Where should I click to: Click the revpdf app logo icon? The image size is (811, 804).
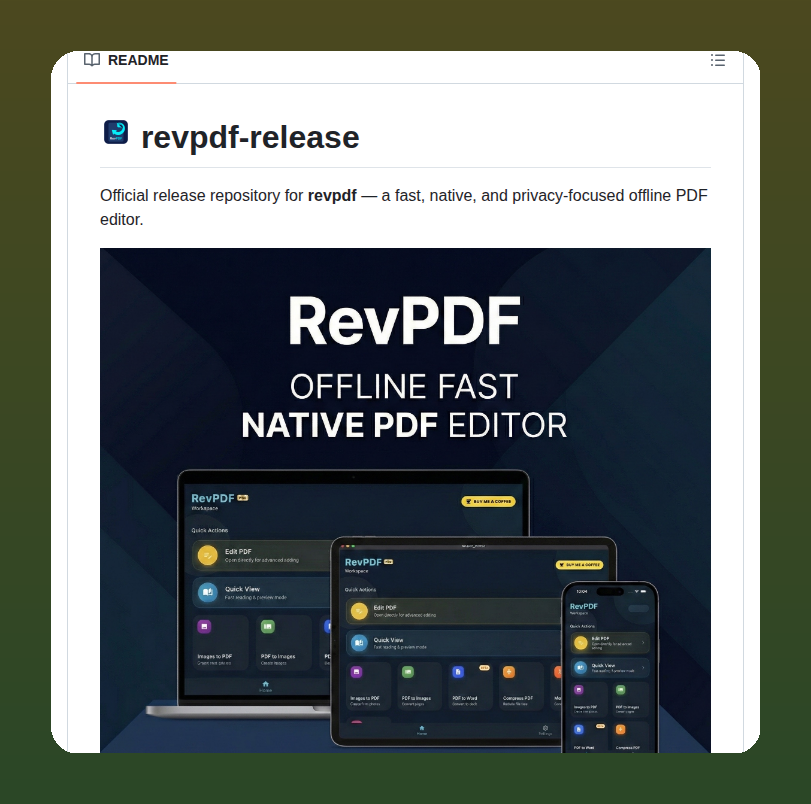(116, 132)
